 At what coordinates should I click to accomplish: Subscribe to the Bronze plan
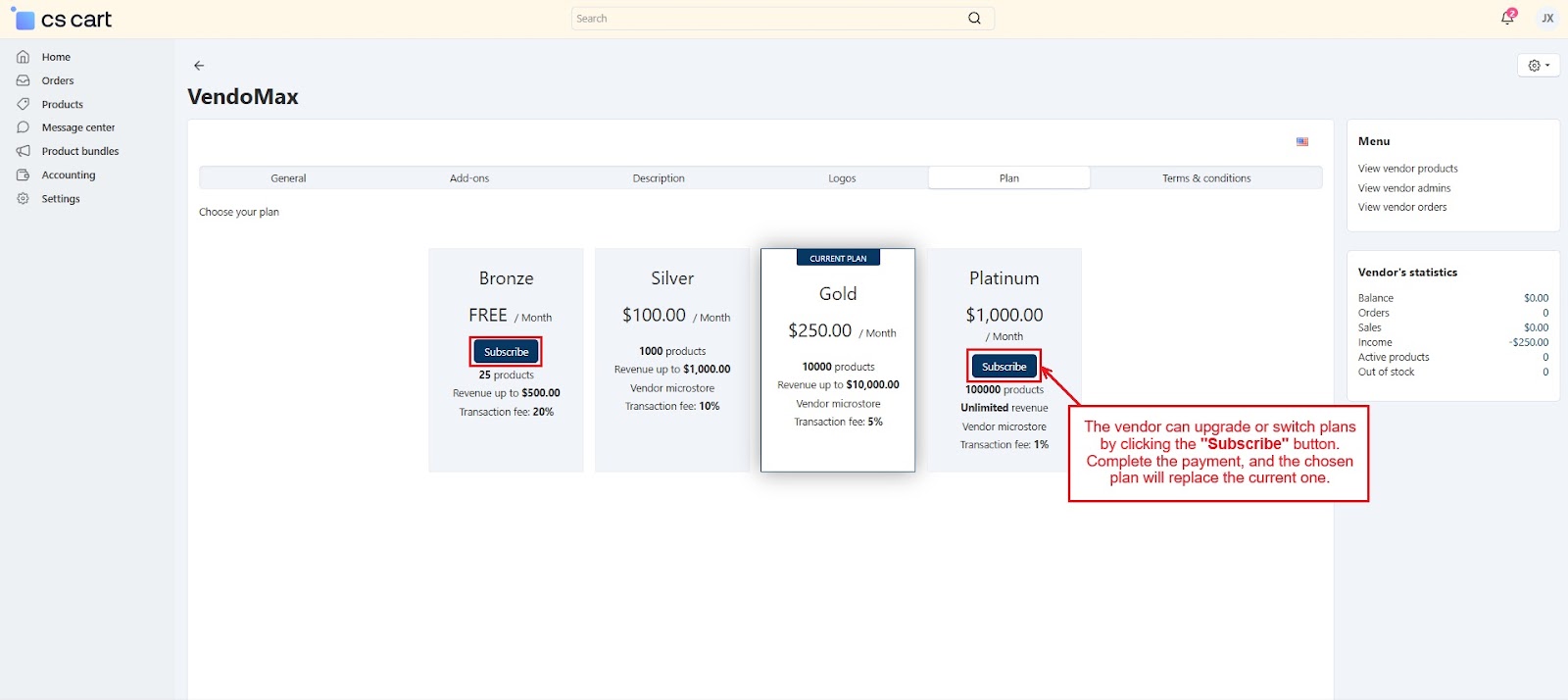tap(506, 352)
